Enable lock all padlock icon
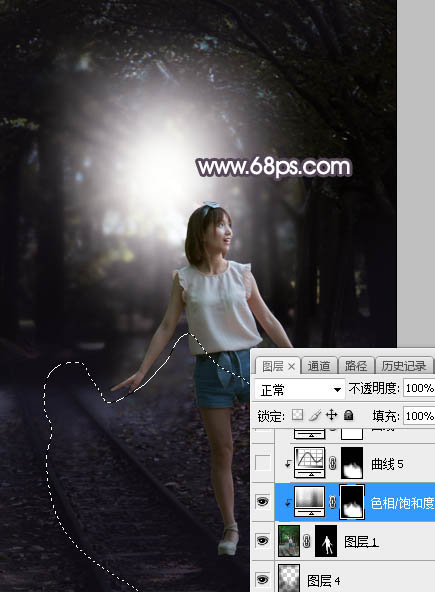The width and height of the screenshot is (435, 592). (349, 415)
